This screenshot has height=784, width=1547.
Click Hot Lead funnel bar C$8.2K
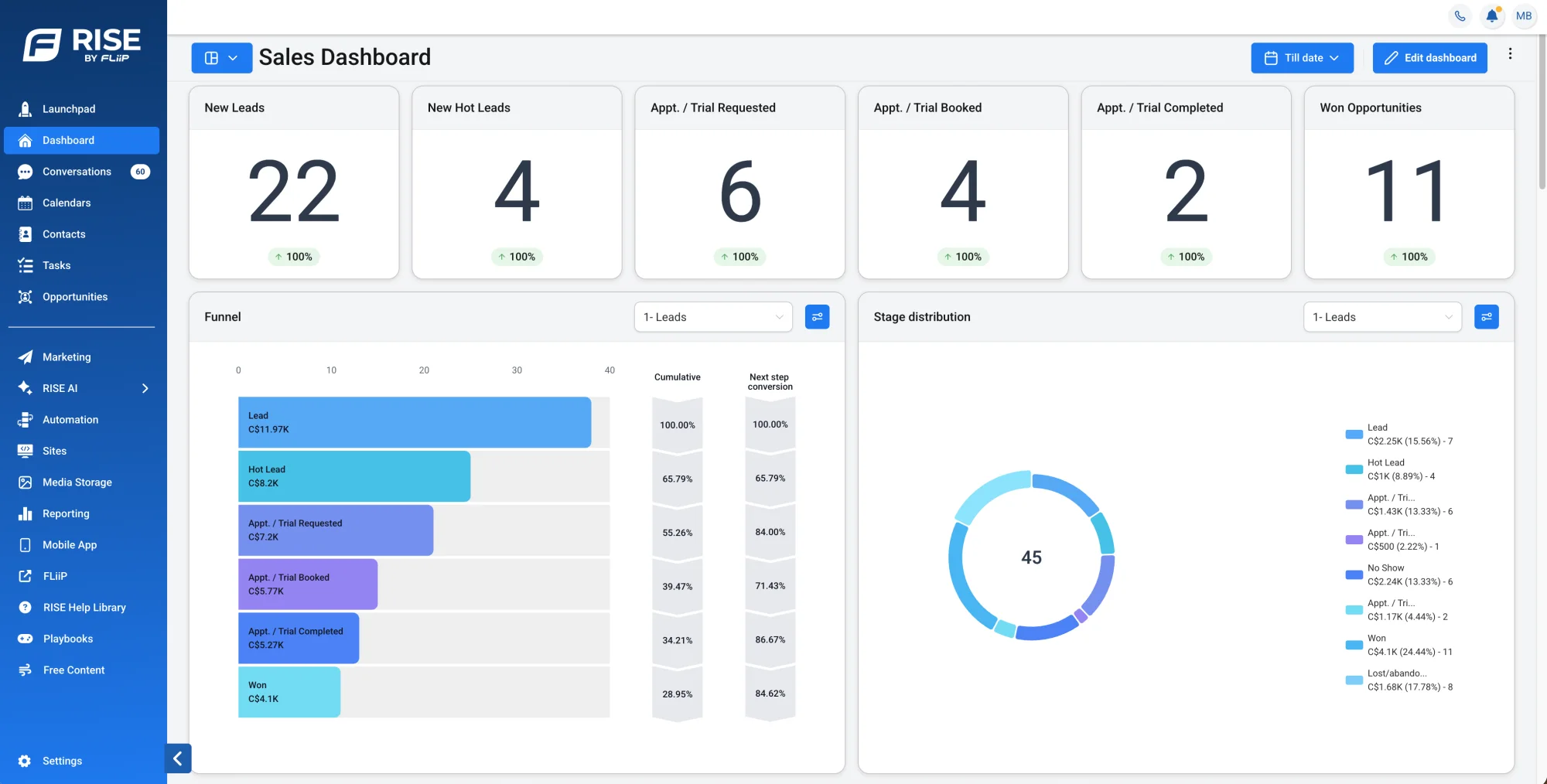[354, 476]
